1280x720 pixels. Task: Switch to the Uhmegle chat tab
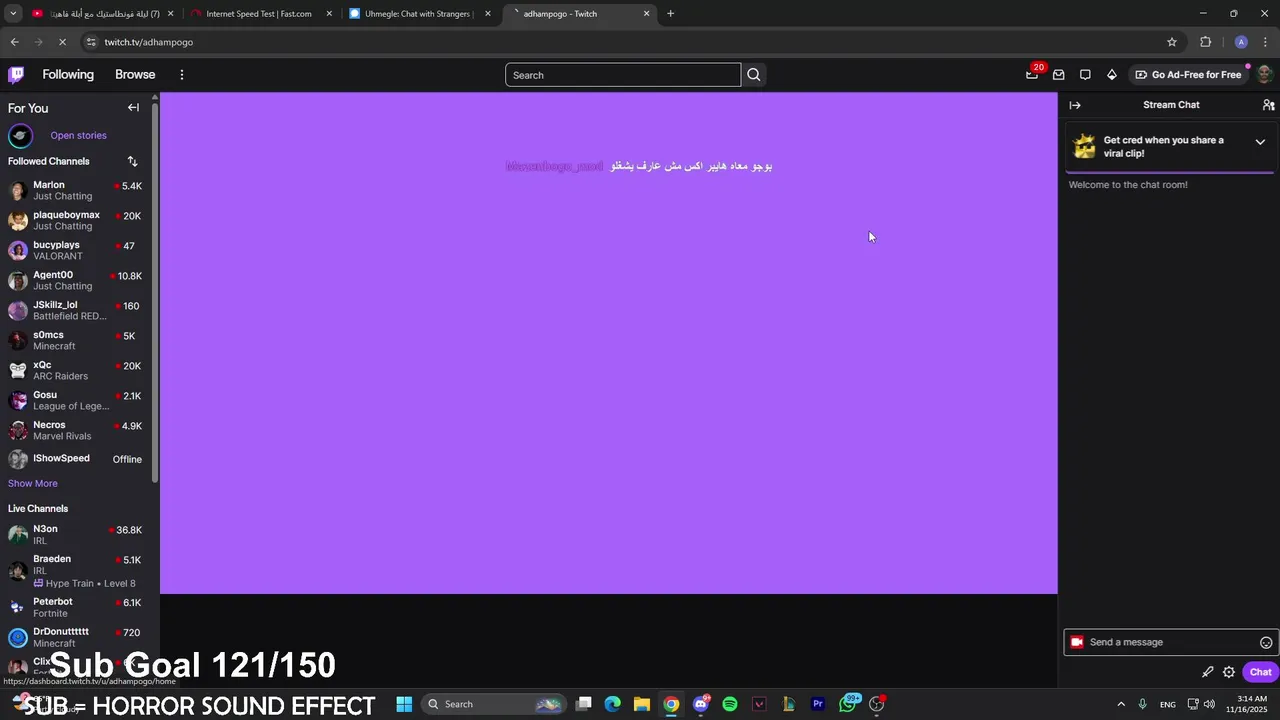pos(418,14)
